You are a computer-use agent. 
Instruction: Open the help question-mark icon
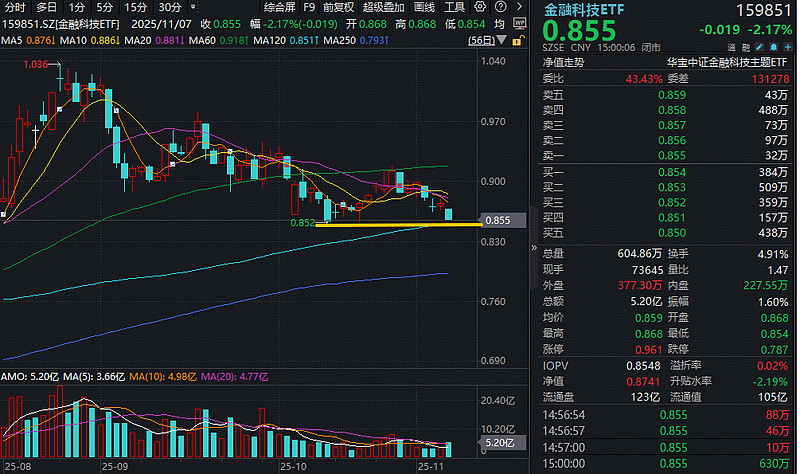[501, 7]
